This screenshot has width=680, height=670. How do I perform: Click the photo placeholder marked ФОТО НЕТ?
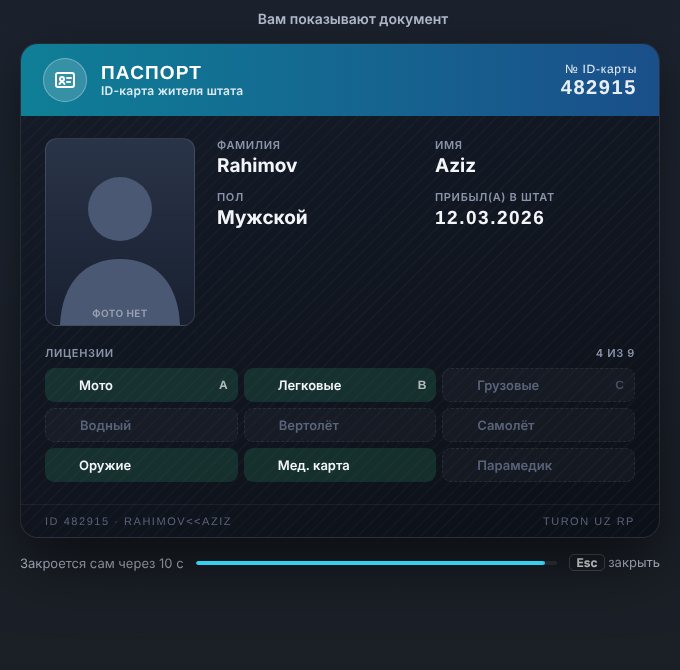tap(120, 232)
